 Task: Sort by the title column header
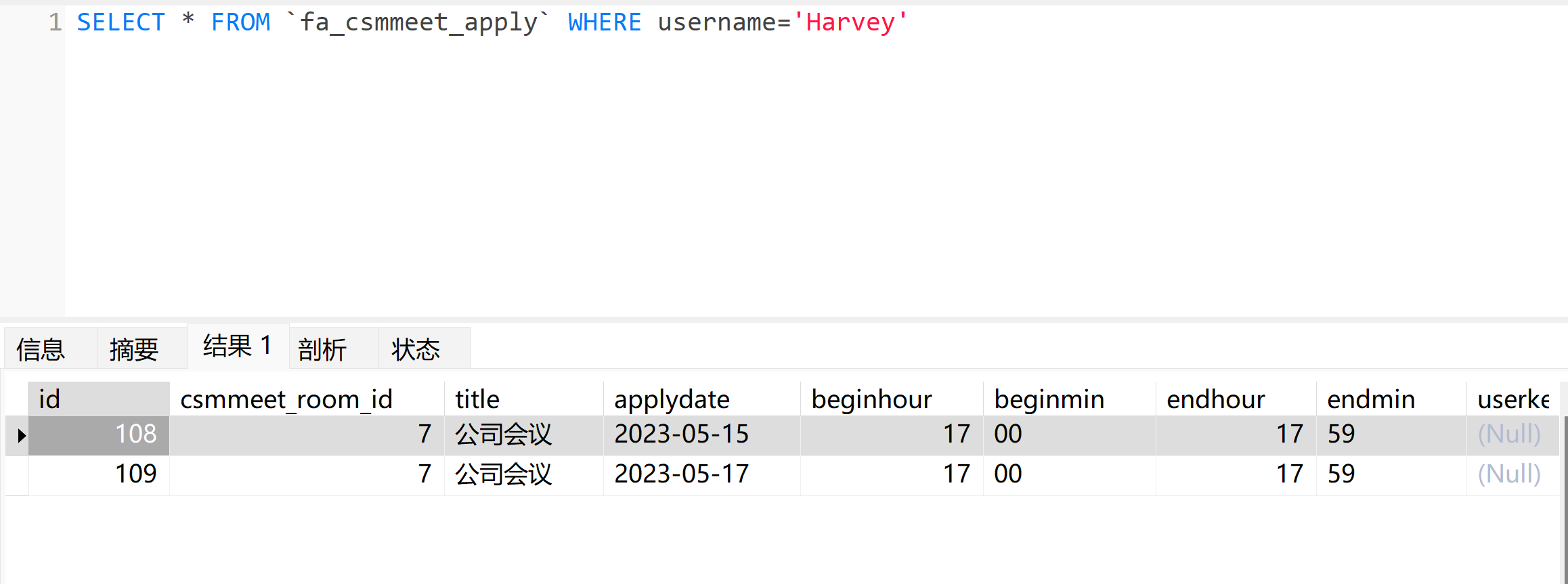[x=523, y=399]
